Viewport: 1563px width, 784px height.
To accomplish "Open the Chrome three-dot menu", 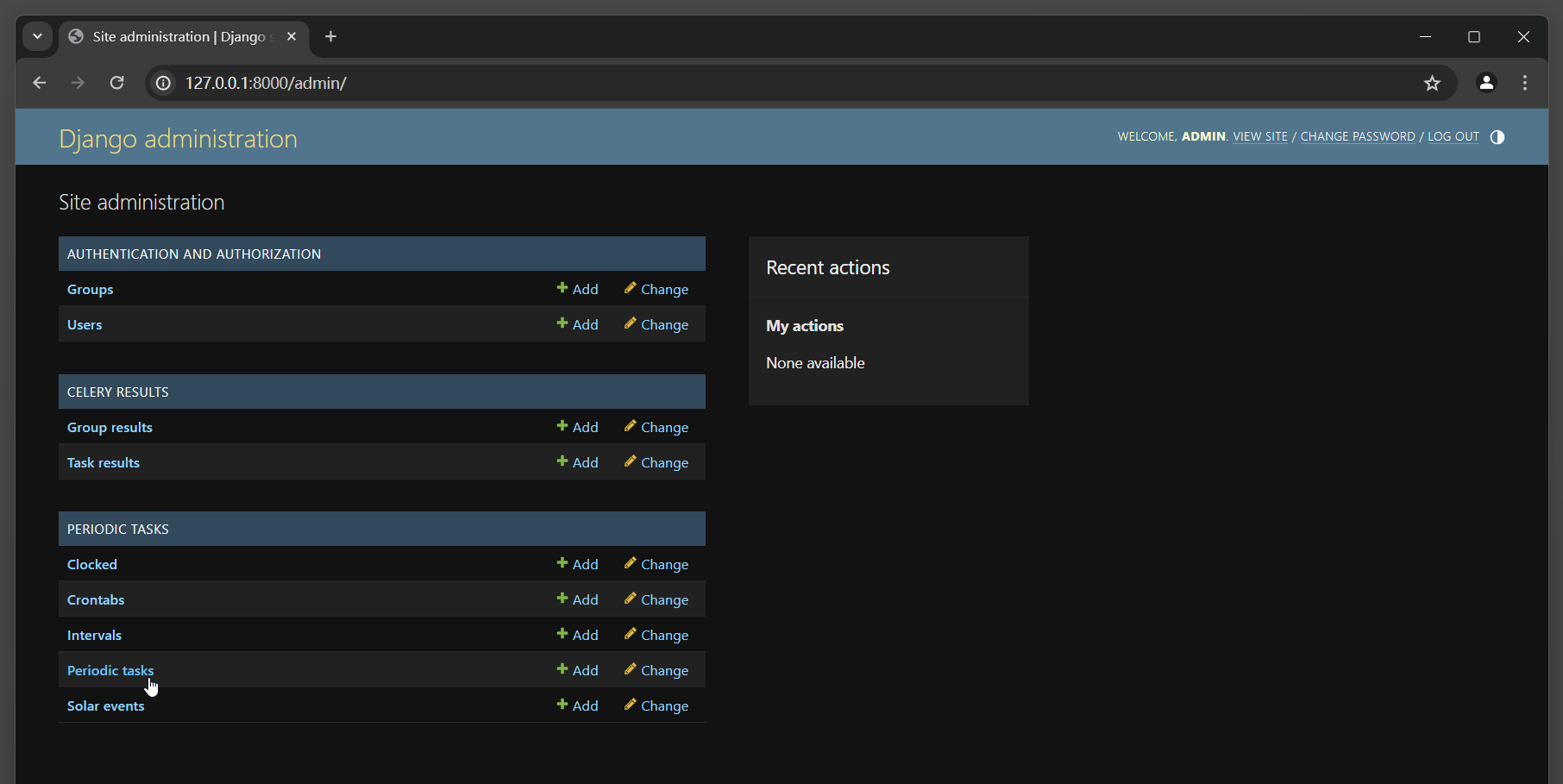I will pos(1525,83).
